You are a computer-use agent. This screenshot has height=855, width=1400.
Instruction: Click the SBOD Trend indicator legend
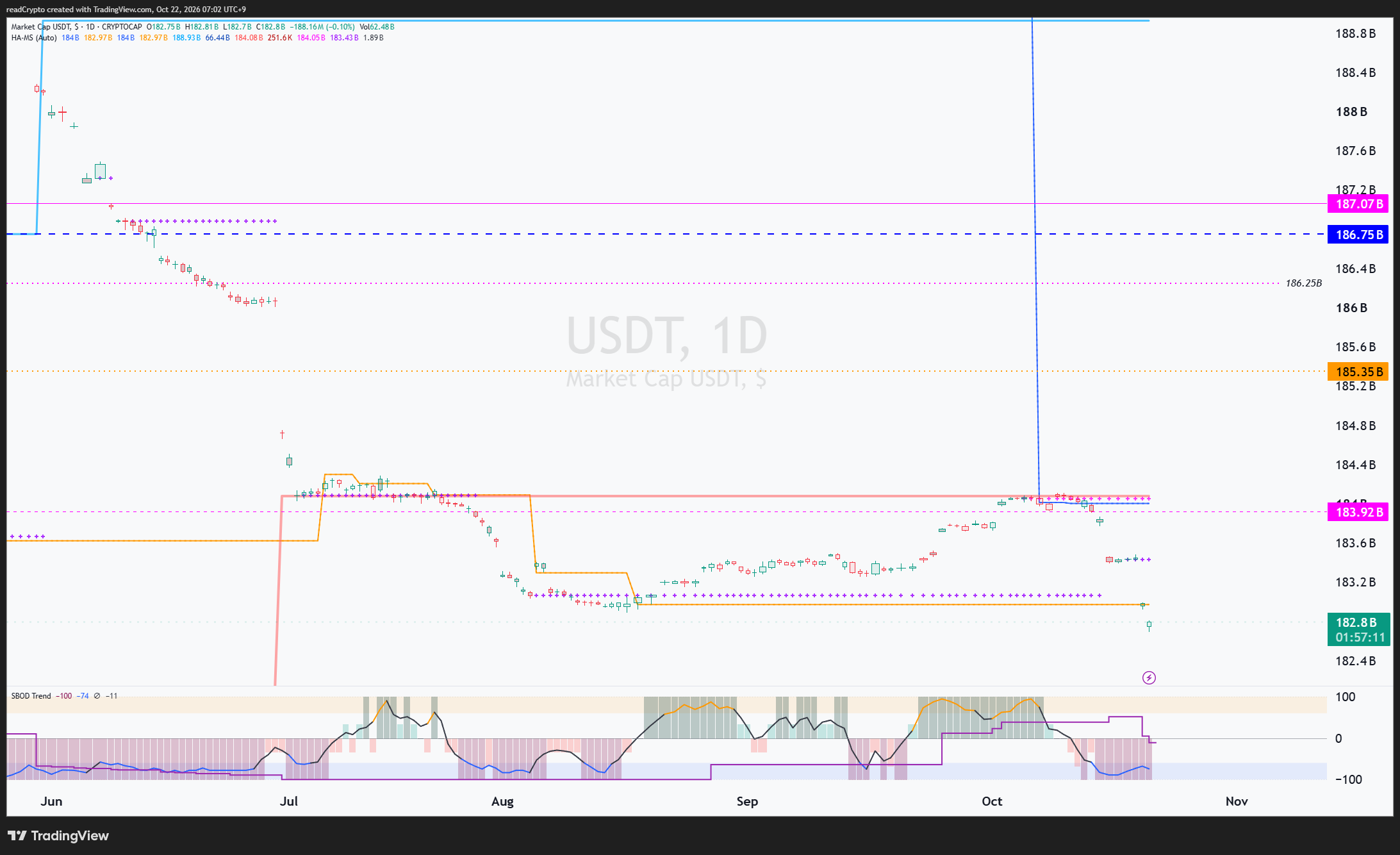click(31, 696)
